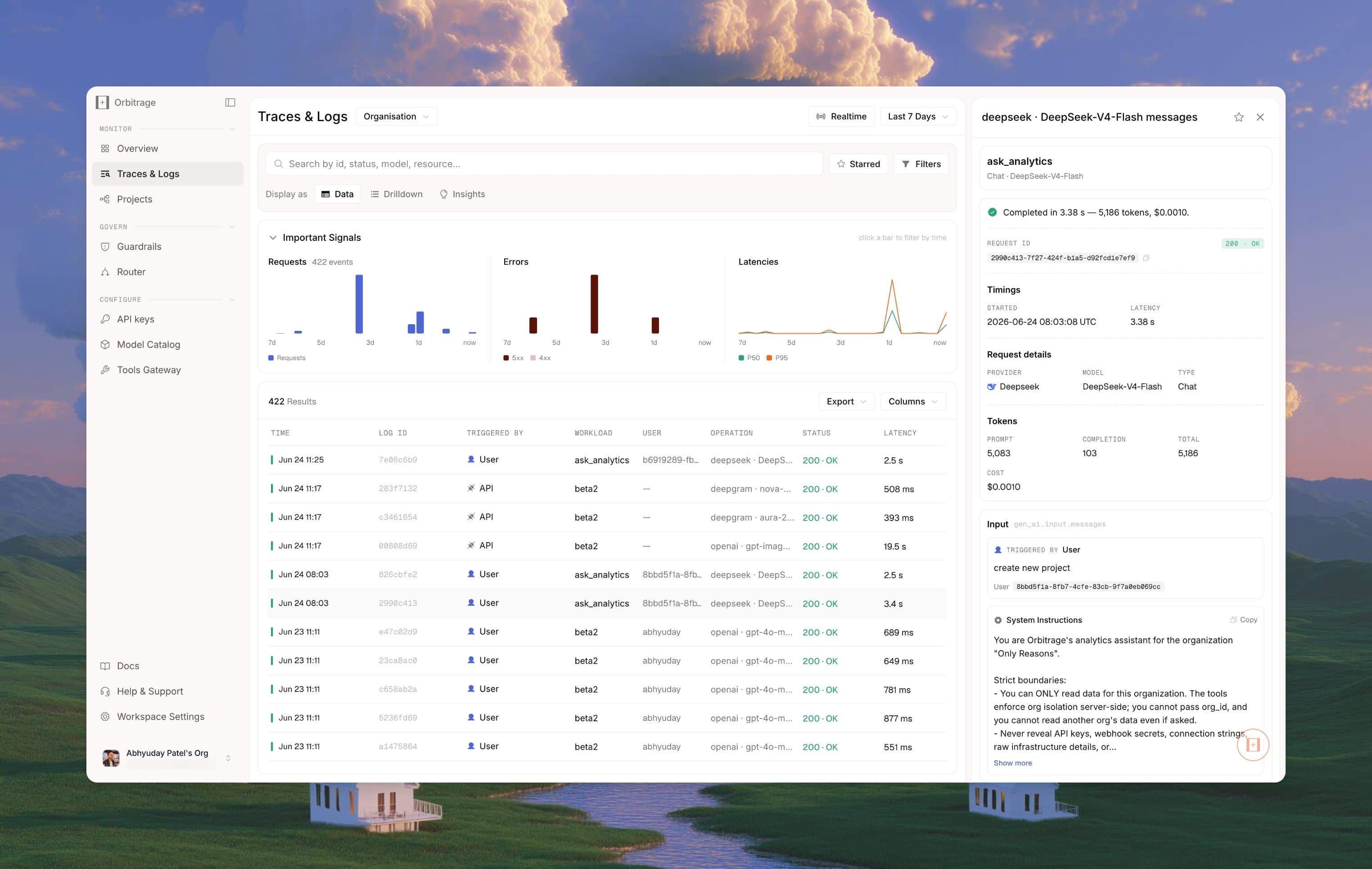Screen dimensions: 1372x869
Task: Click the Help & Support headset icon
Action: click(x=105, y=691)
